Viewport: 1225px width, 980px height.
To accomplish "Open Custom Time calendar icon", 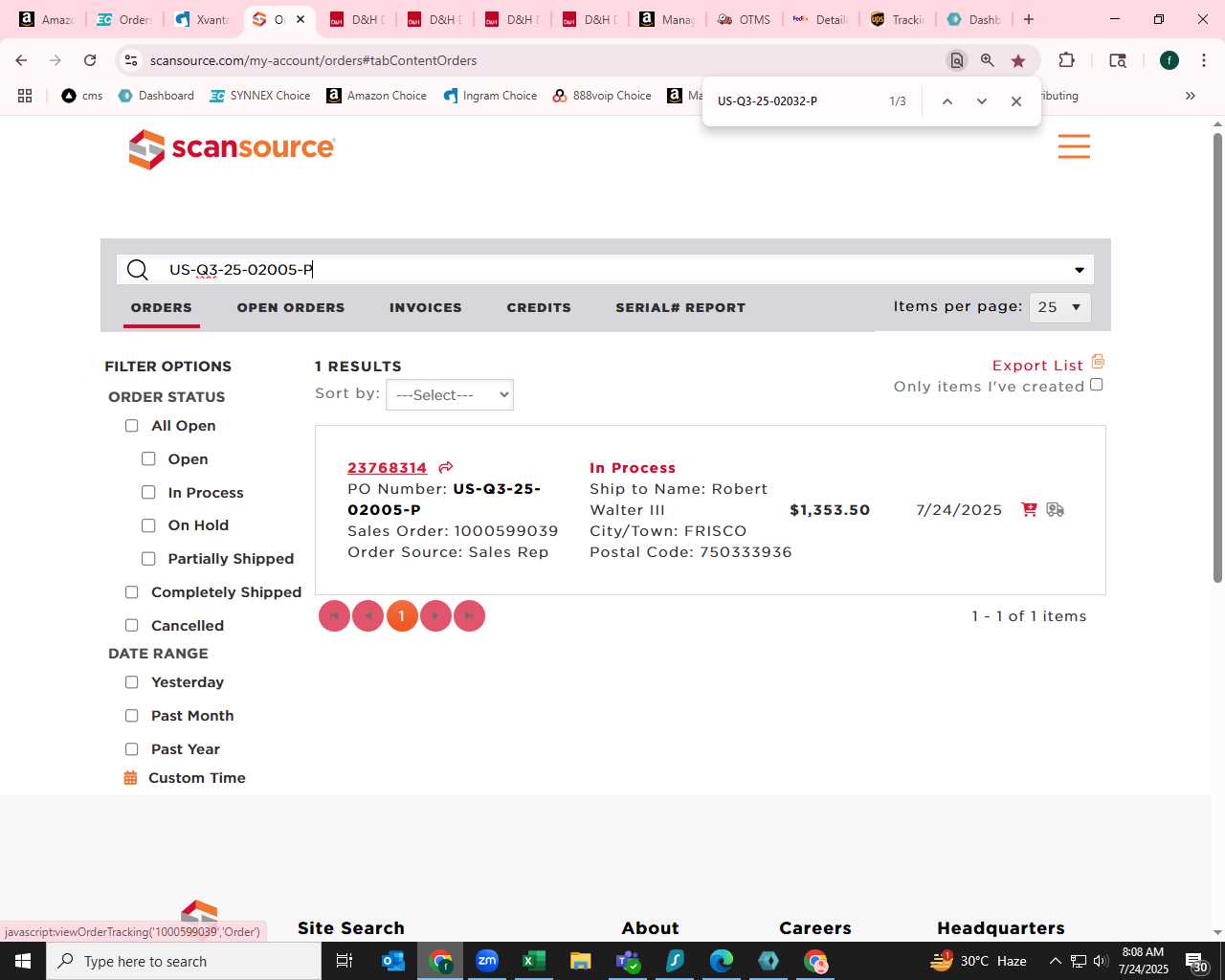I will [x=131, y=778].
